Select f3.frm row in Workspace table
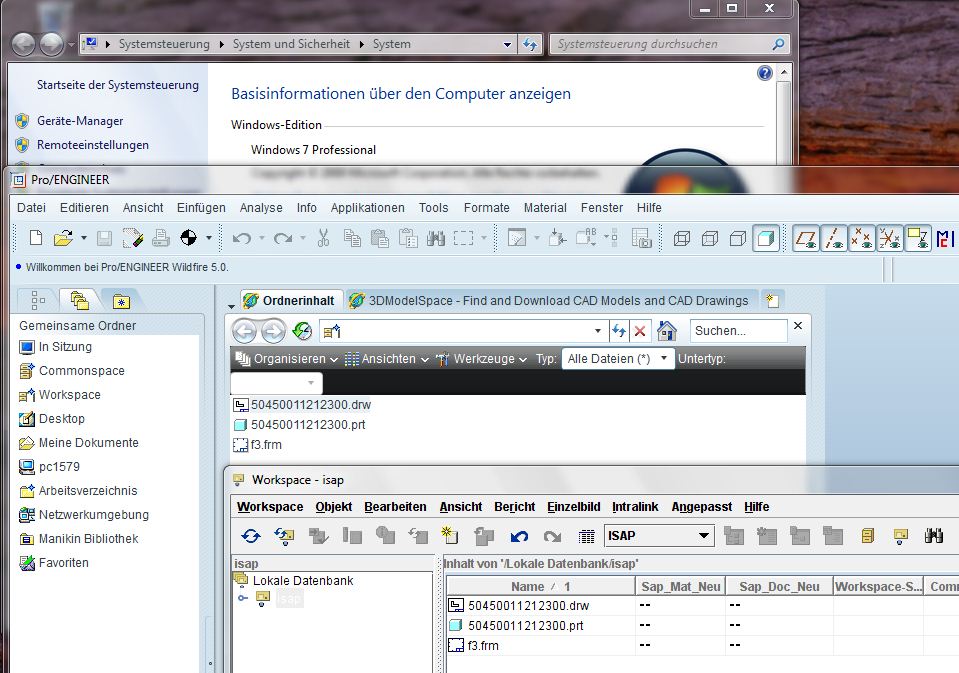The width and height of the screenshot is (959, 673). 483,645
